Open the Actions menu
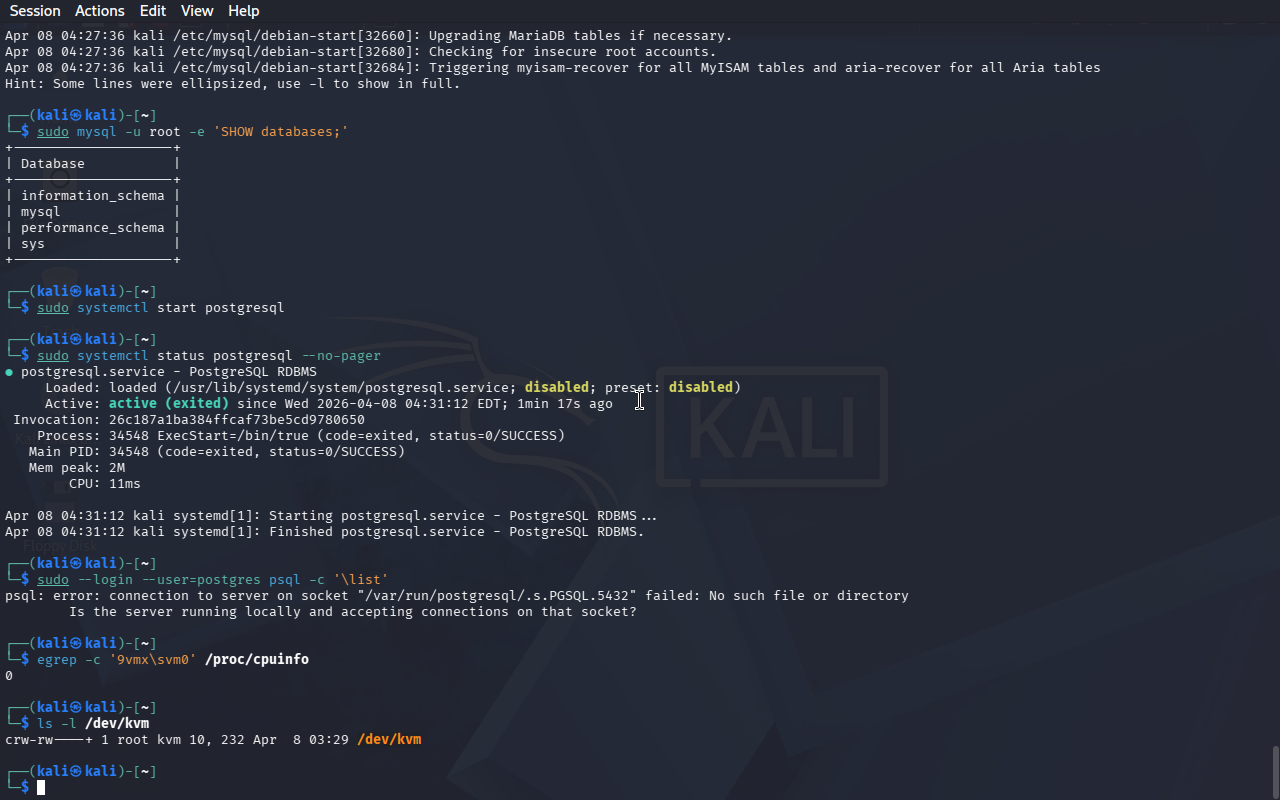The width and height of the screenshot is (1280, 800). (x=100, y=11)
